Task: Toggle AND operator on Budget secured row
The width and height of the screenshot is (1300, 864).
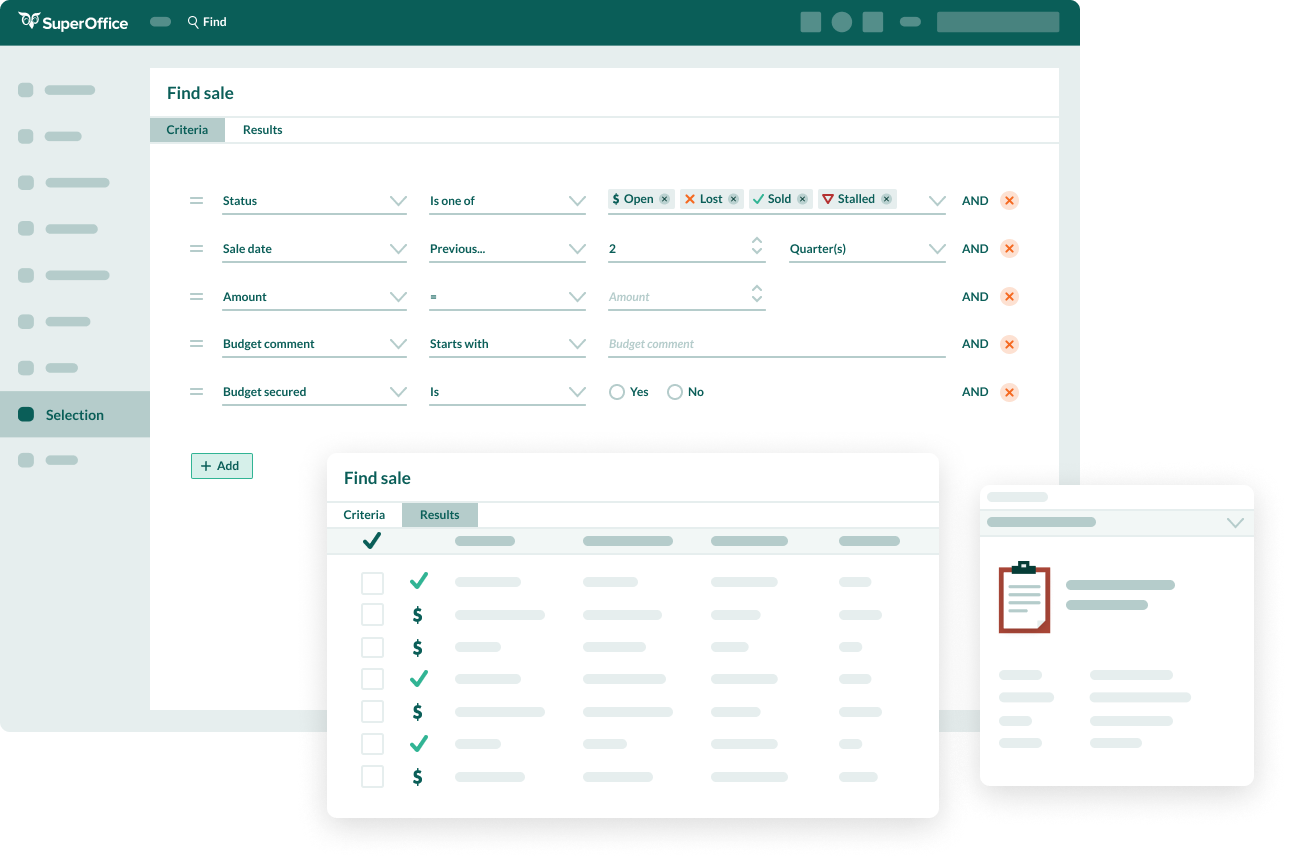Action: point(975,392)
